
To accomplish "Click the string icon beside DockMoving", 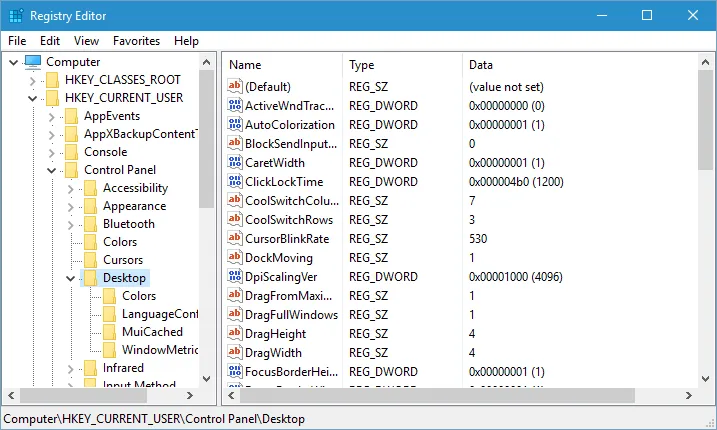I will pyautogui.click(x=235, y=257).
